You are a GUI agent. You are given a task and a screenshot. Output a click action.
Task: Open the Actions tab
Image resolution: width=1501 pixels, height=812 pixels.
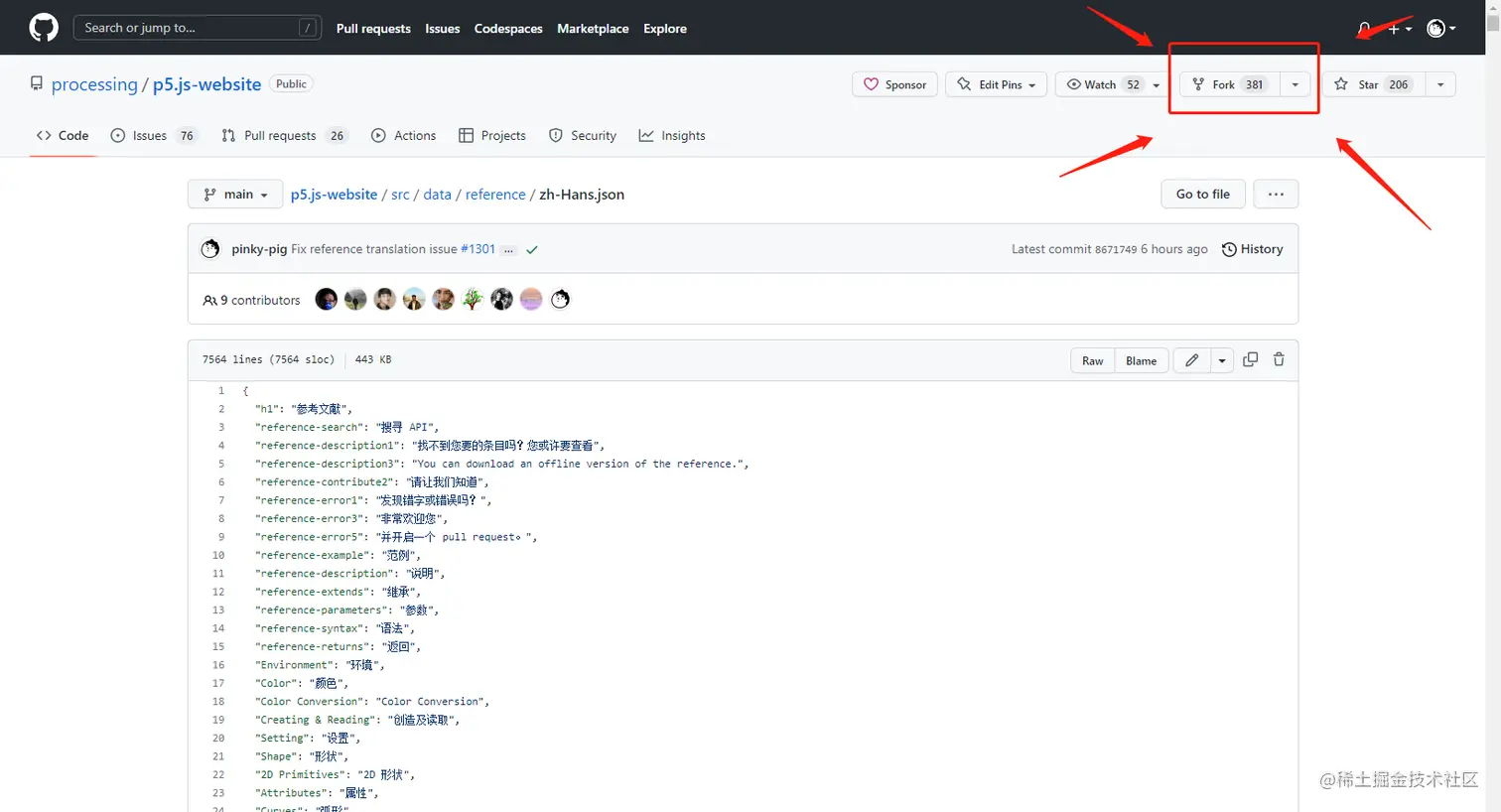[x=403, y=135]
